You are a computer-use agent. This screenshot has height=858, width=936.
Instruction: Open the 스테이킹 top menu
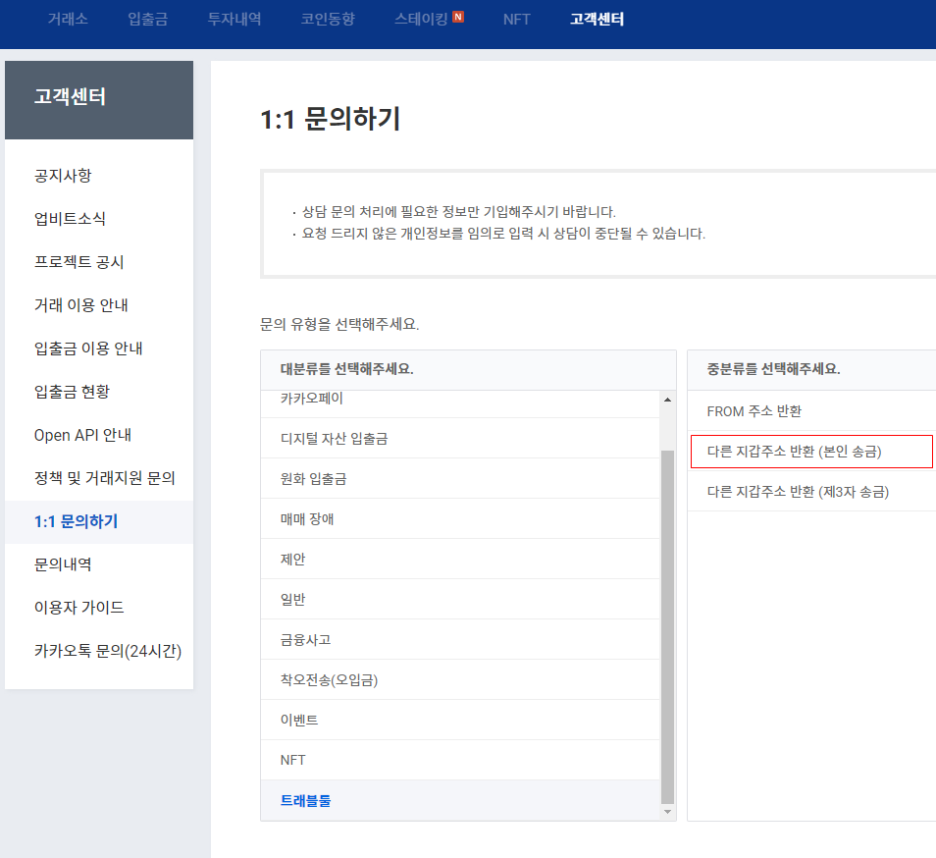point(421,19)
